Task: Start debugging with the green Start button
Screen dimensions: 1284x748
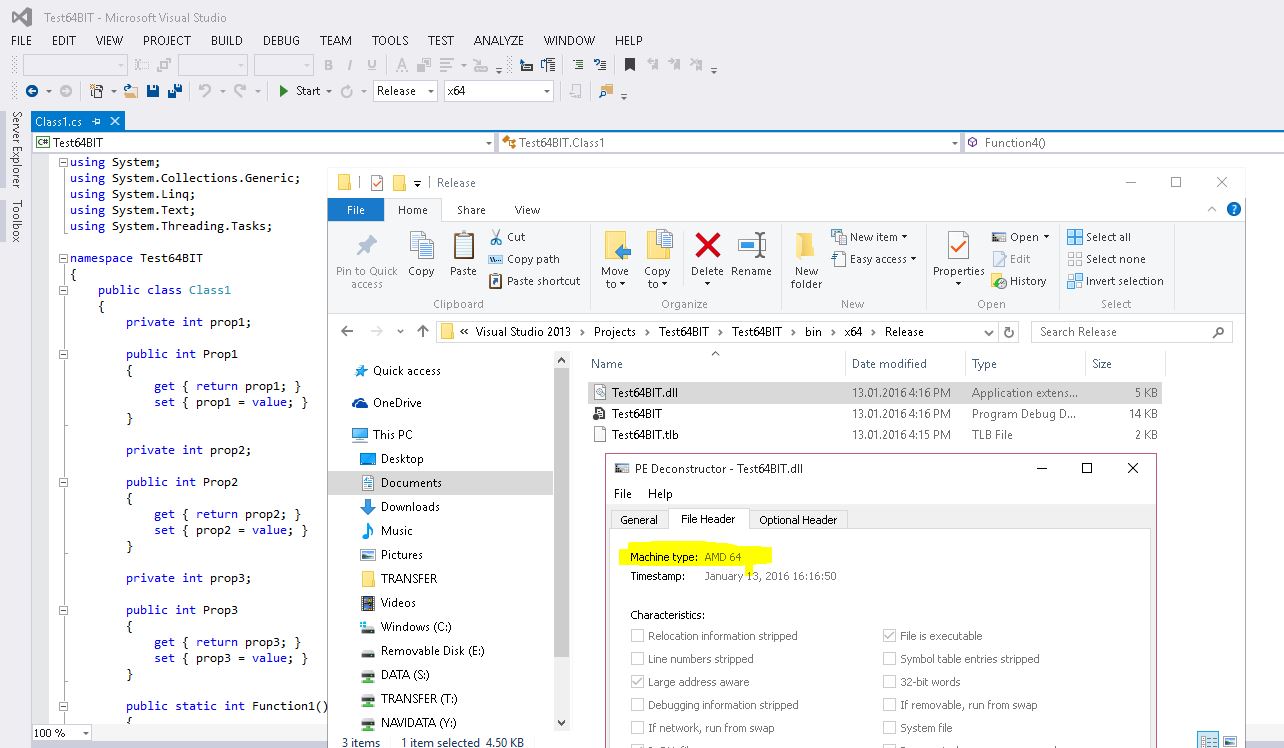Action: point(299,91)
